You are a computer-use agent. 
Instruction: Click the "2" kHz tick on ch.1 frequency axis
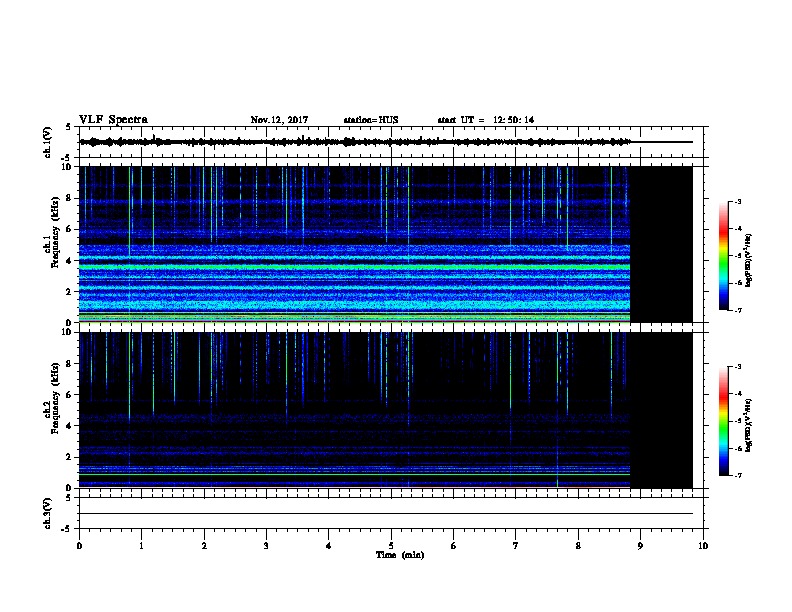[69, 292]
